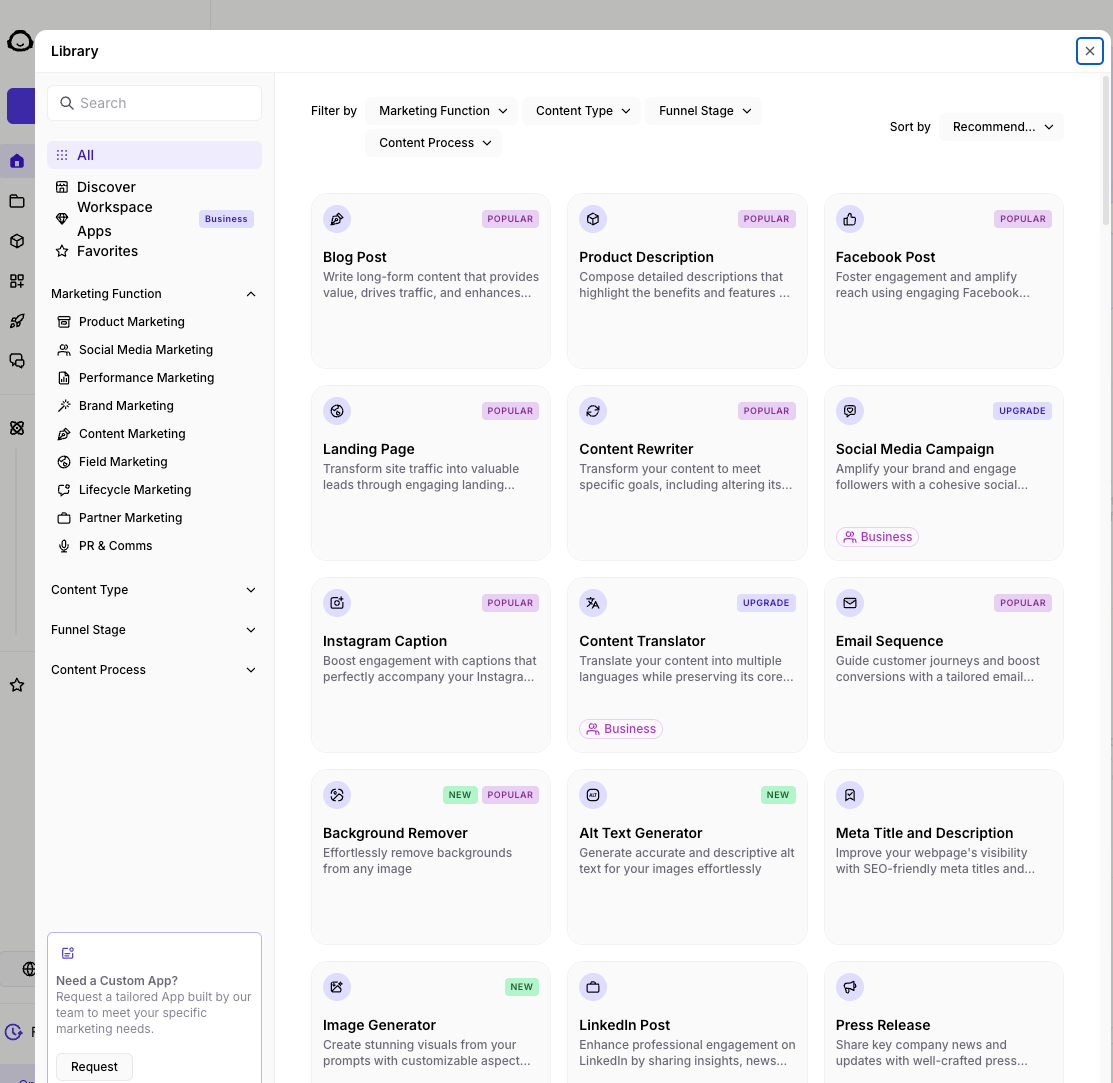This screenshot has height=1083, width=1113.
Task: Select Performance Marketing category
Action: point(154,378)
